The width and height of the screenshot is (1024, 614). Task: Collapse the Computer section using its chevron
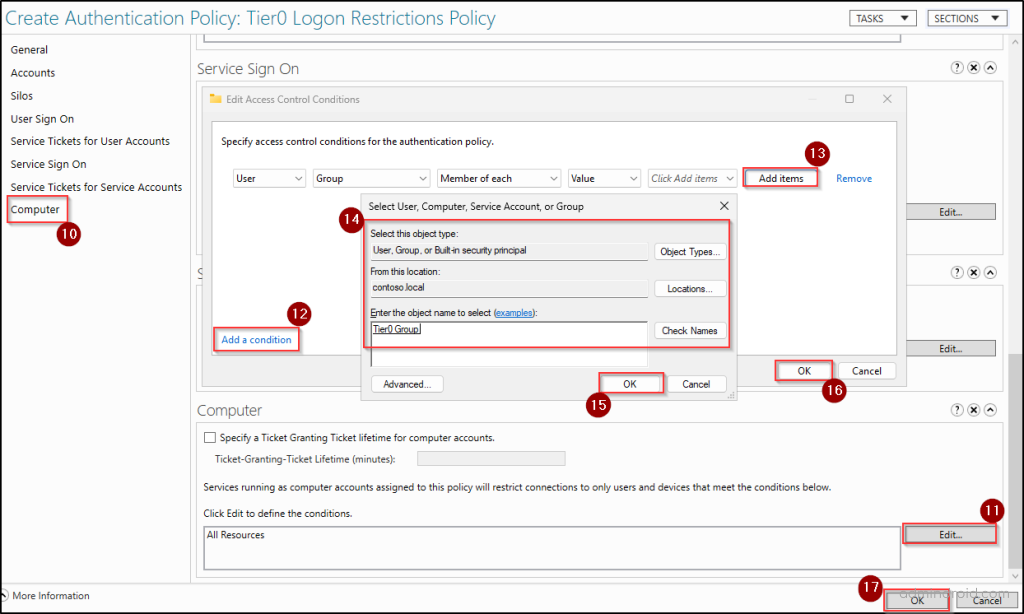coord(989,409)
